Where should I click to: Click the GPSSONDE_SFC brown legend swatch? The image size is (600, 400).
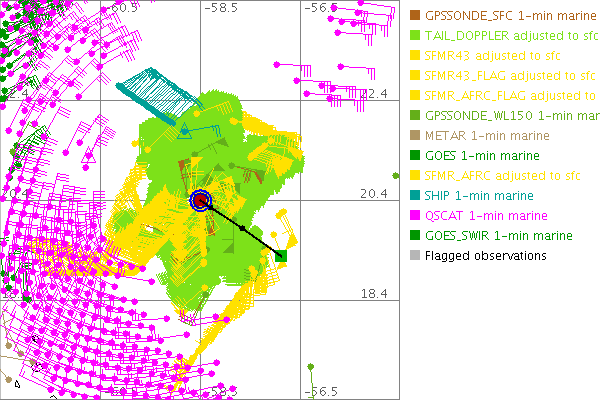coord(416,16)
